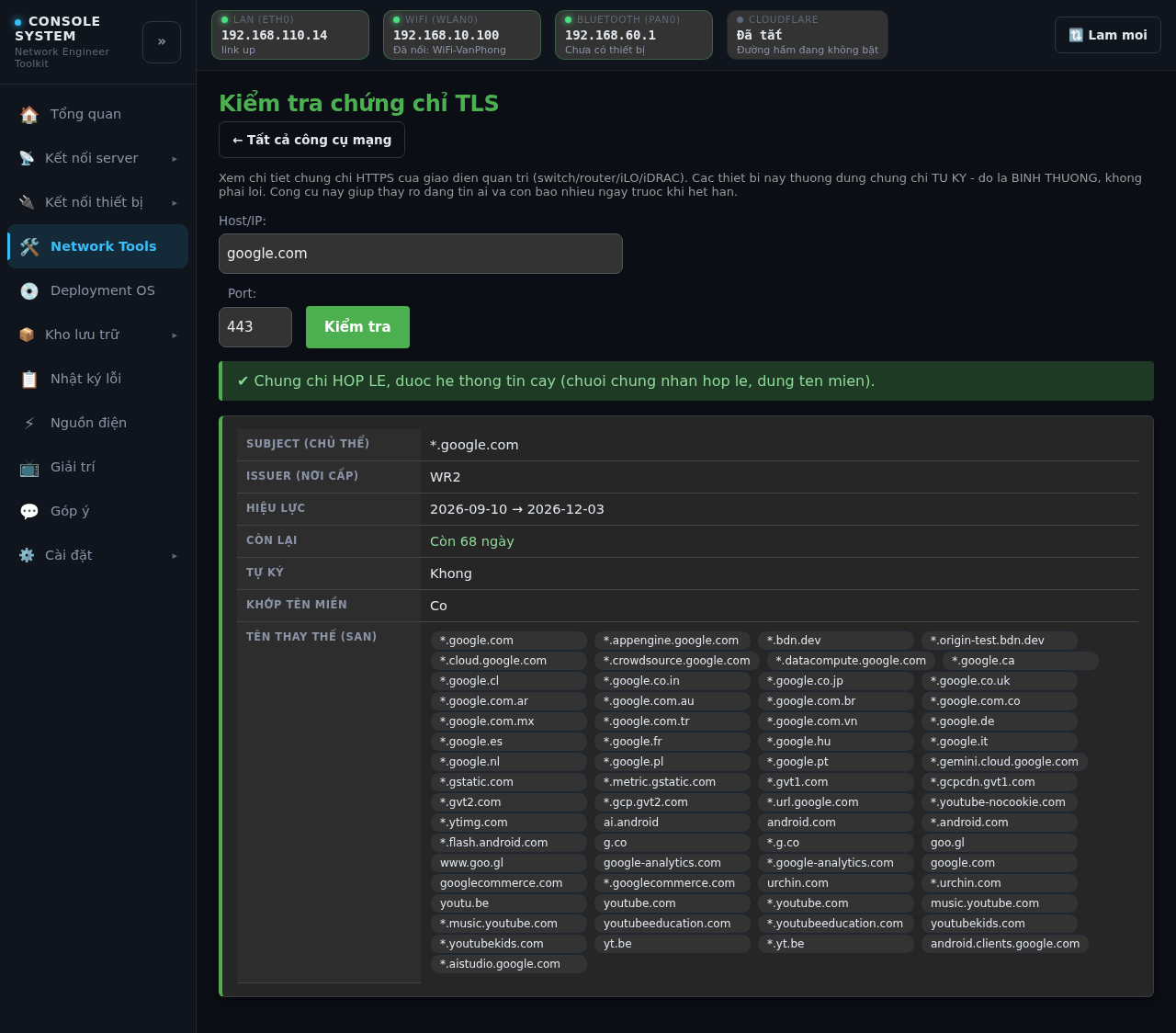Click the Chung chi HOP LE success banner
Screen dimensions: 1176x1033
pyautogui.click(x=686, y=381)
